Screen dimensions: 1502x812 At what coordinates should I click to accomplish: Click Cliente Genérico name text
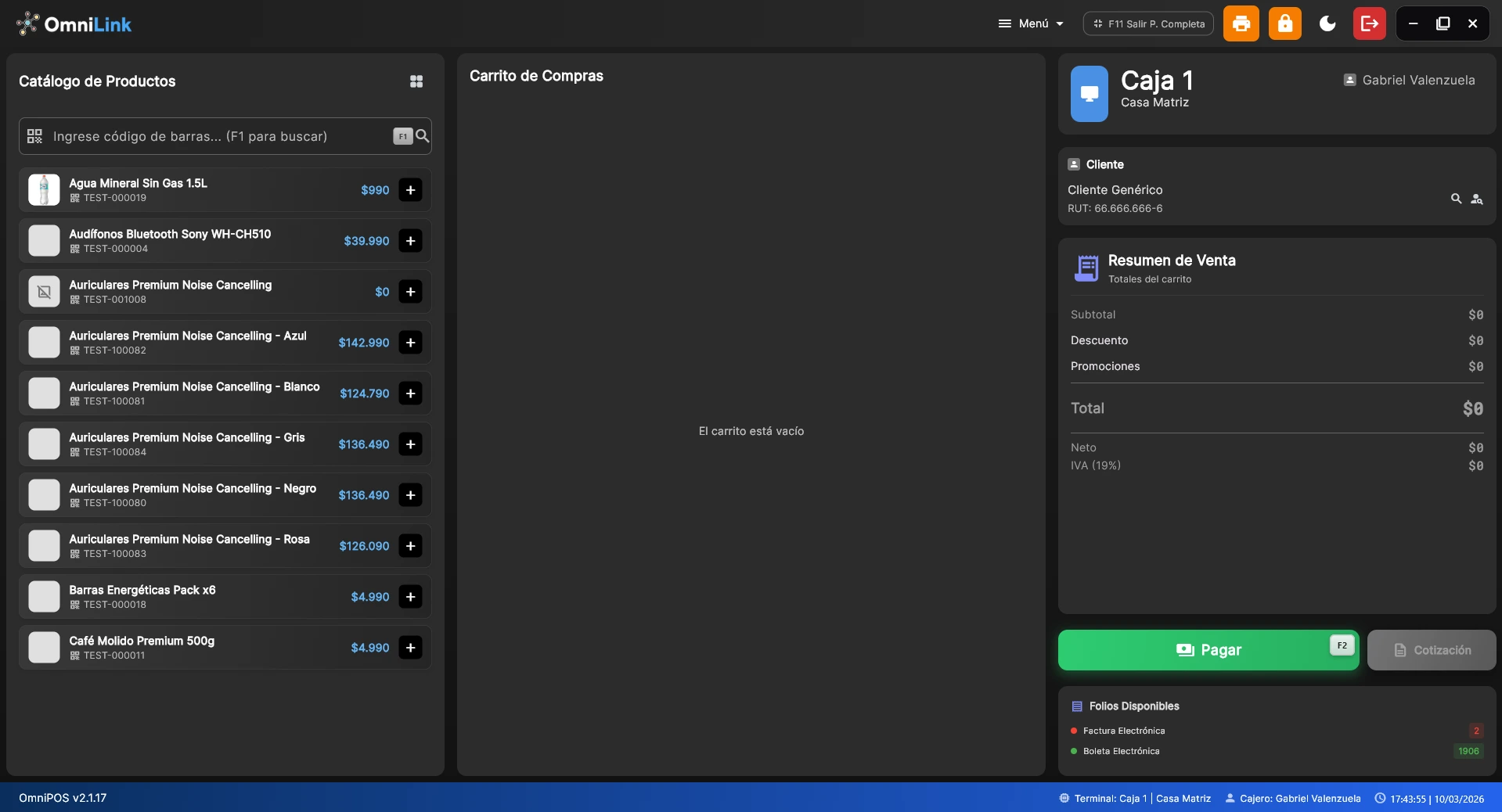coord(1115,190)
